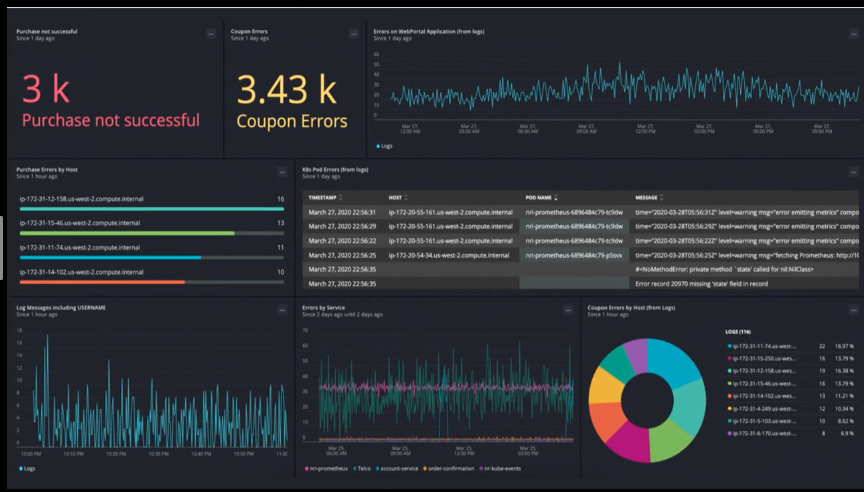This screenshot has width=864, height=492.
Task: Open options menu for Purchase not successful widget
Action: [x=211, y=34]
